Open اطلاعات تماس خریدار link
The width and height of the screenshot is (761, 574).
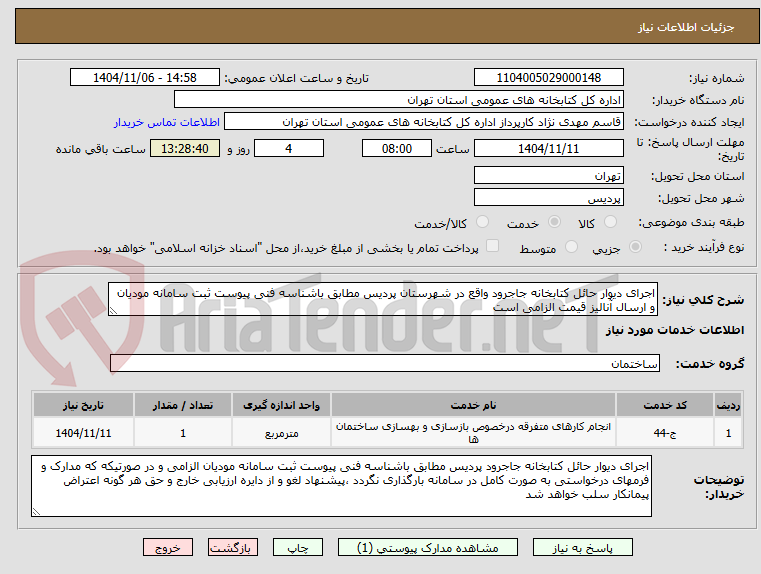pyautogui.click(x=167, y=122)
